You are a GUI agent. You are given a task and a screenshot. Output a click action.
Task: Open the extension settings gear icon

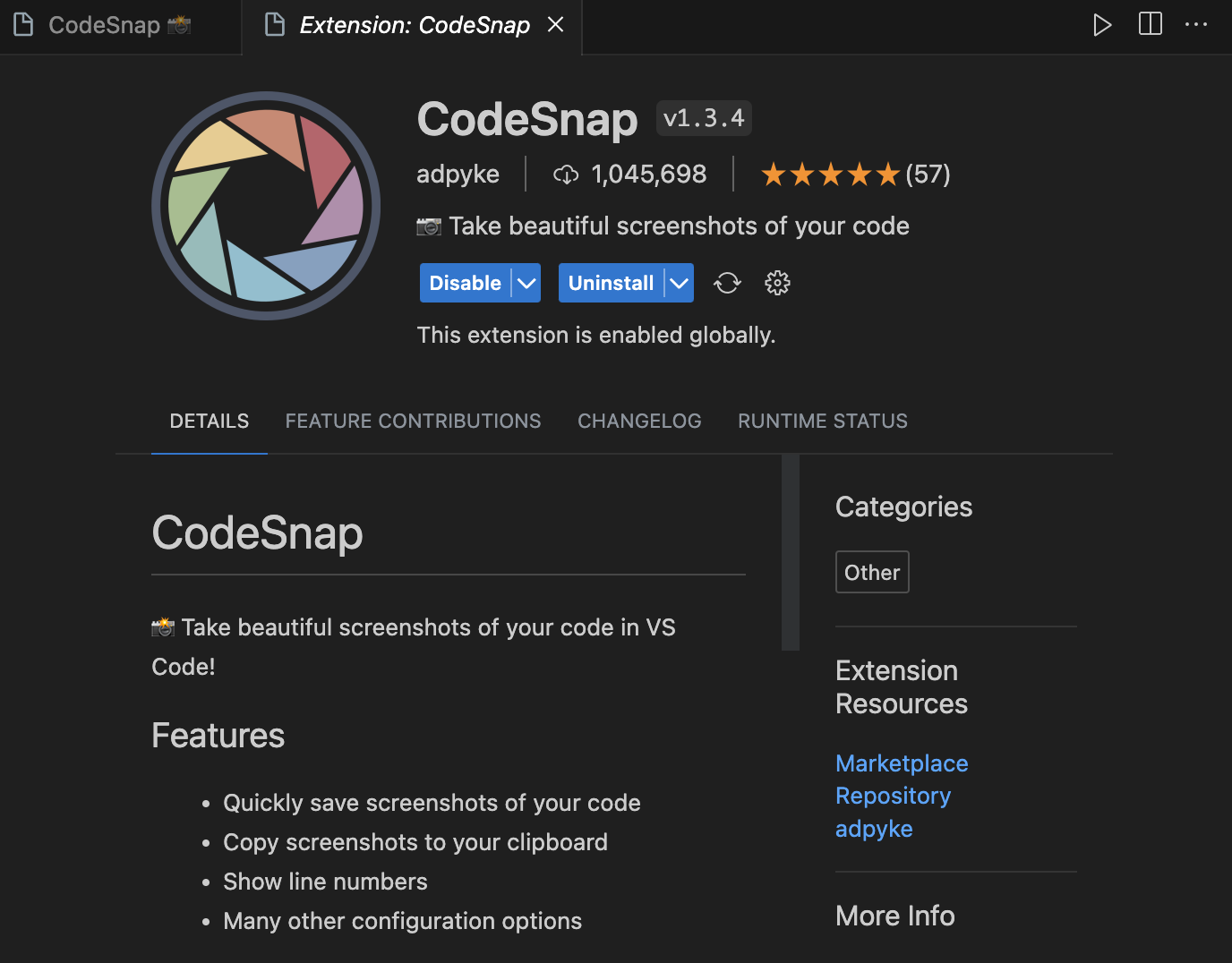point(777,283)
